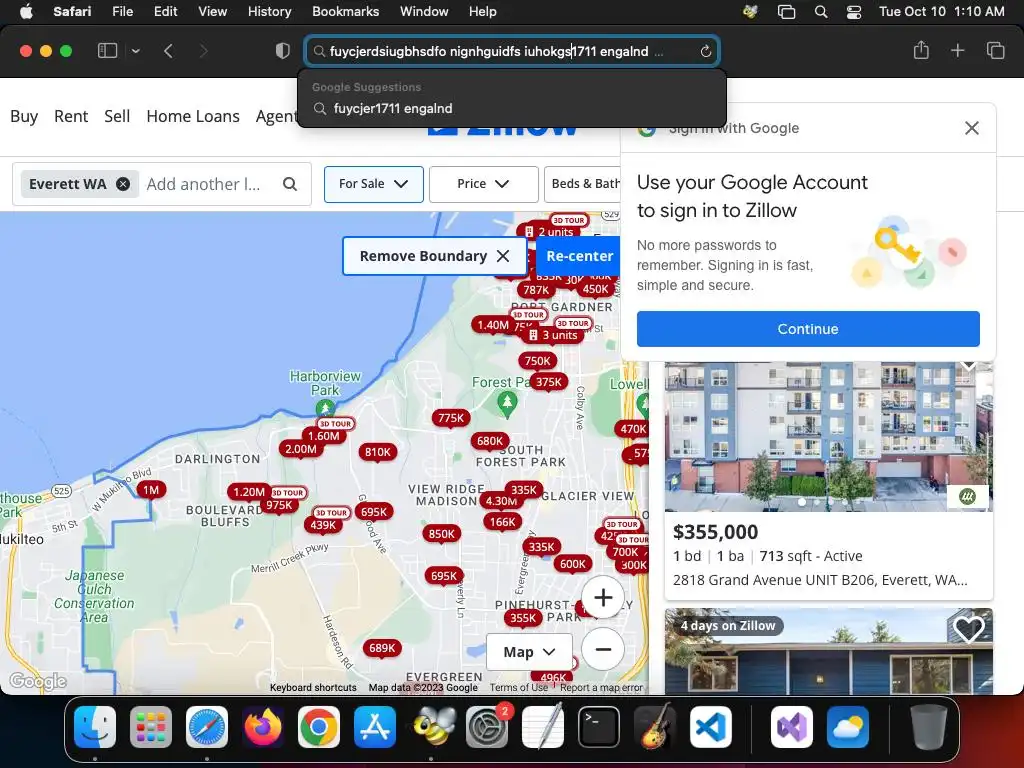This screenshot has width=1024, height=768.
Task: Open the Apple menu
Action: [26, 12]
